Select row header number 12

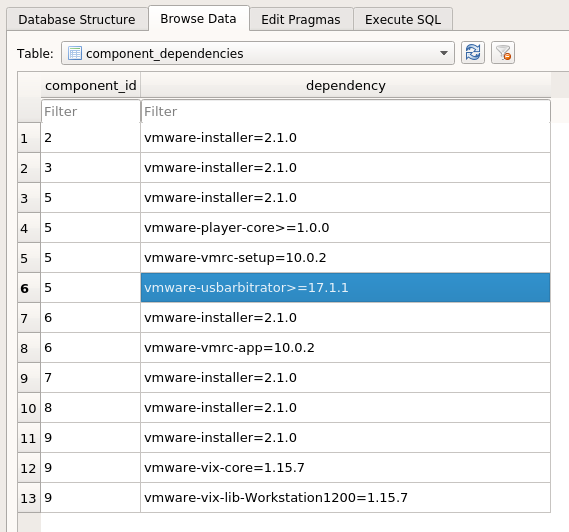point(29,468)
